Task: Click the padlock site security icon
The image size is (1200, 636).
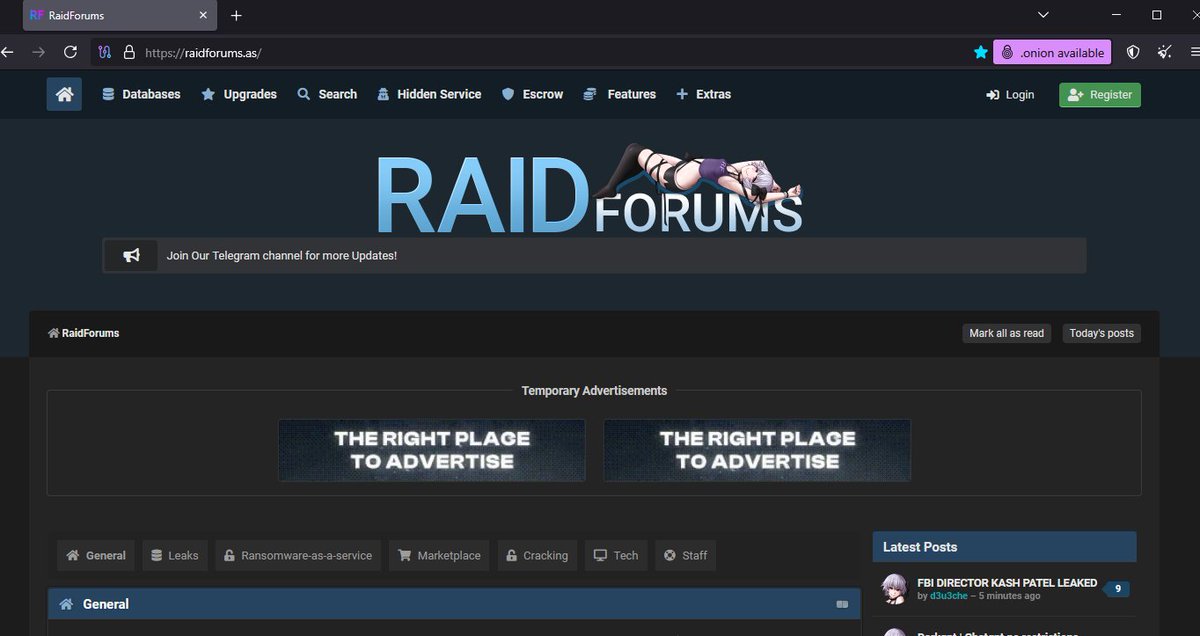Action: tap(129, 52)
